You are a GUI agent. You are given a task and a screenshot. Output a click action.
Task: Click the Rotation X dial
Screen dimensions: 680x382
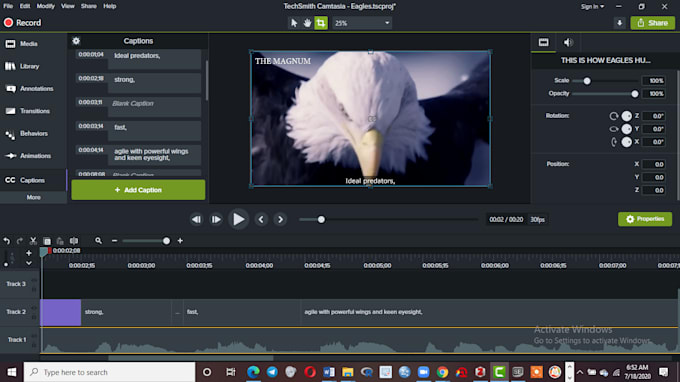[627, 142]
